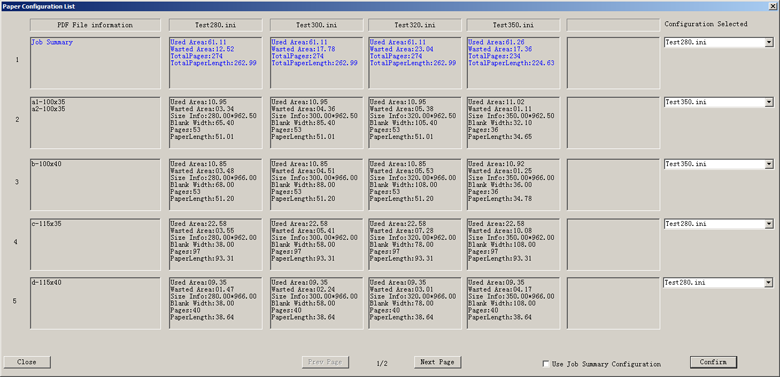Select the Test320.ini column header
This screenshot has height=377, width=780.
[415, 25]
